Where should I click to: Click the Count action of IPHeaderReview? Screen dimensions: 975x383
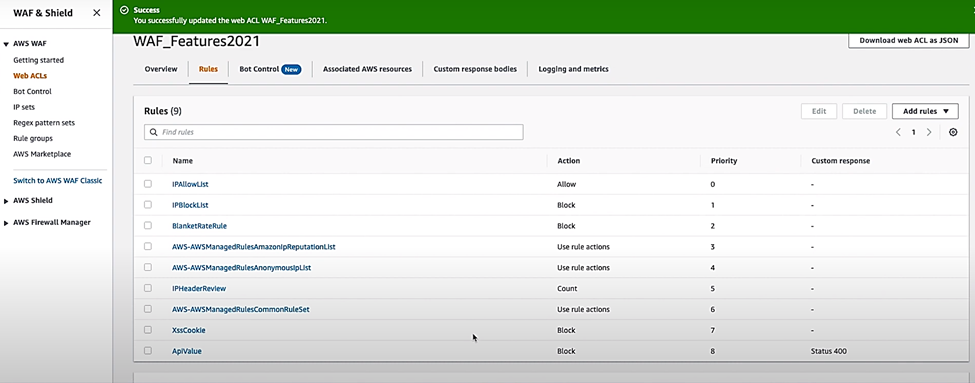pos(567,288)
